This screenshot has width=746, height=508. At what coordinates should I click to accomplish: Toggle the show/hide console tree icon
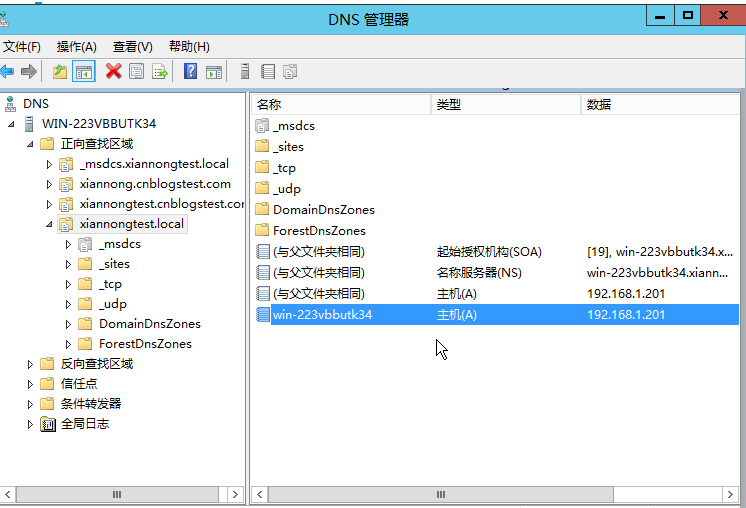click(84, 71)
